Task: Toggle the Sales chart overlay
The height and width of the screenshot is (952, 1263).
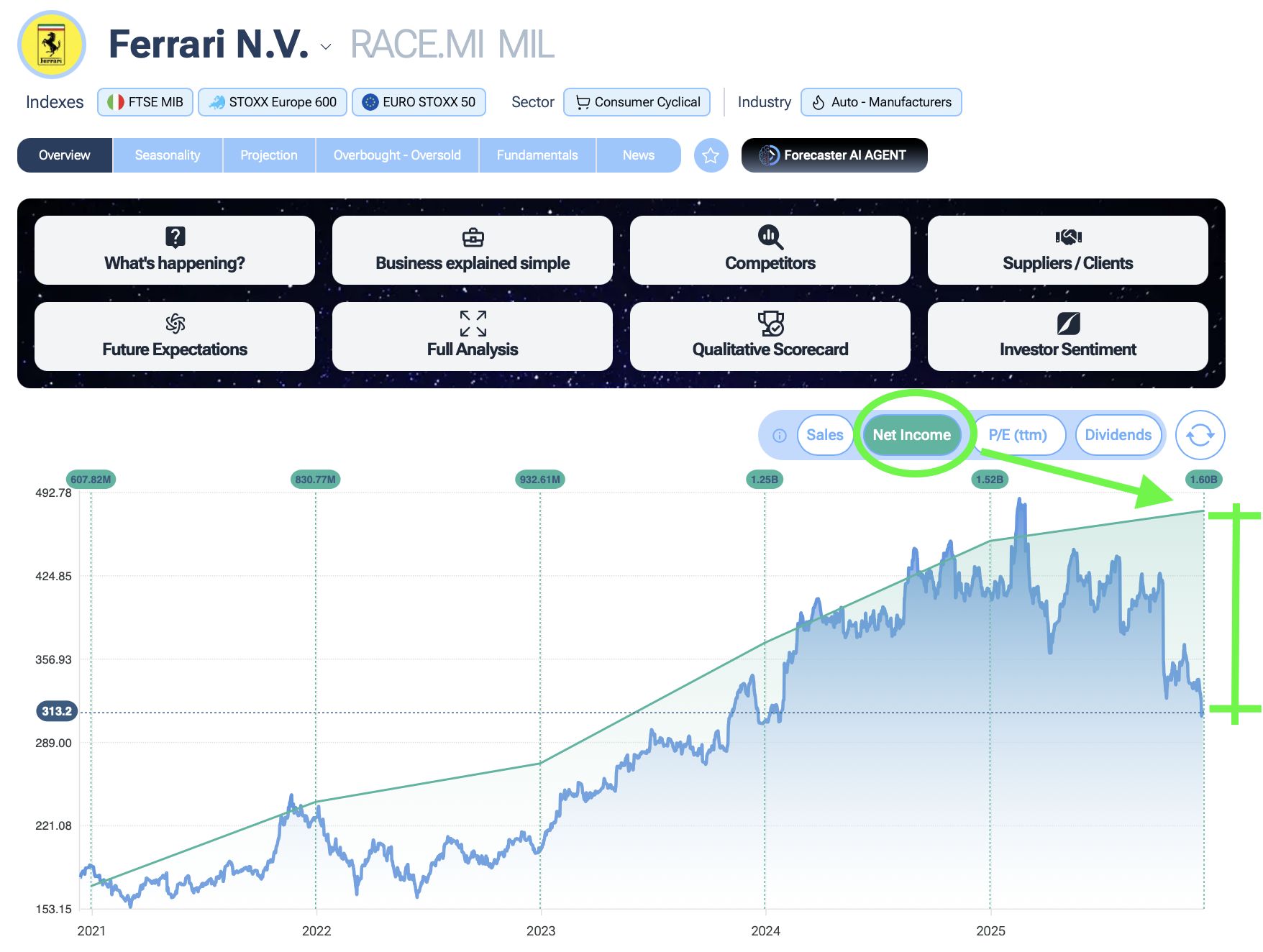Action: (824, 435)
